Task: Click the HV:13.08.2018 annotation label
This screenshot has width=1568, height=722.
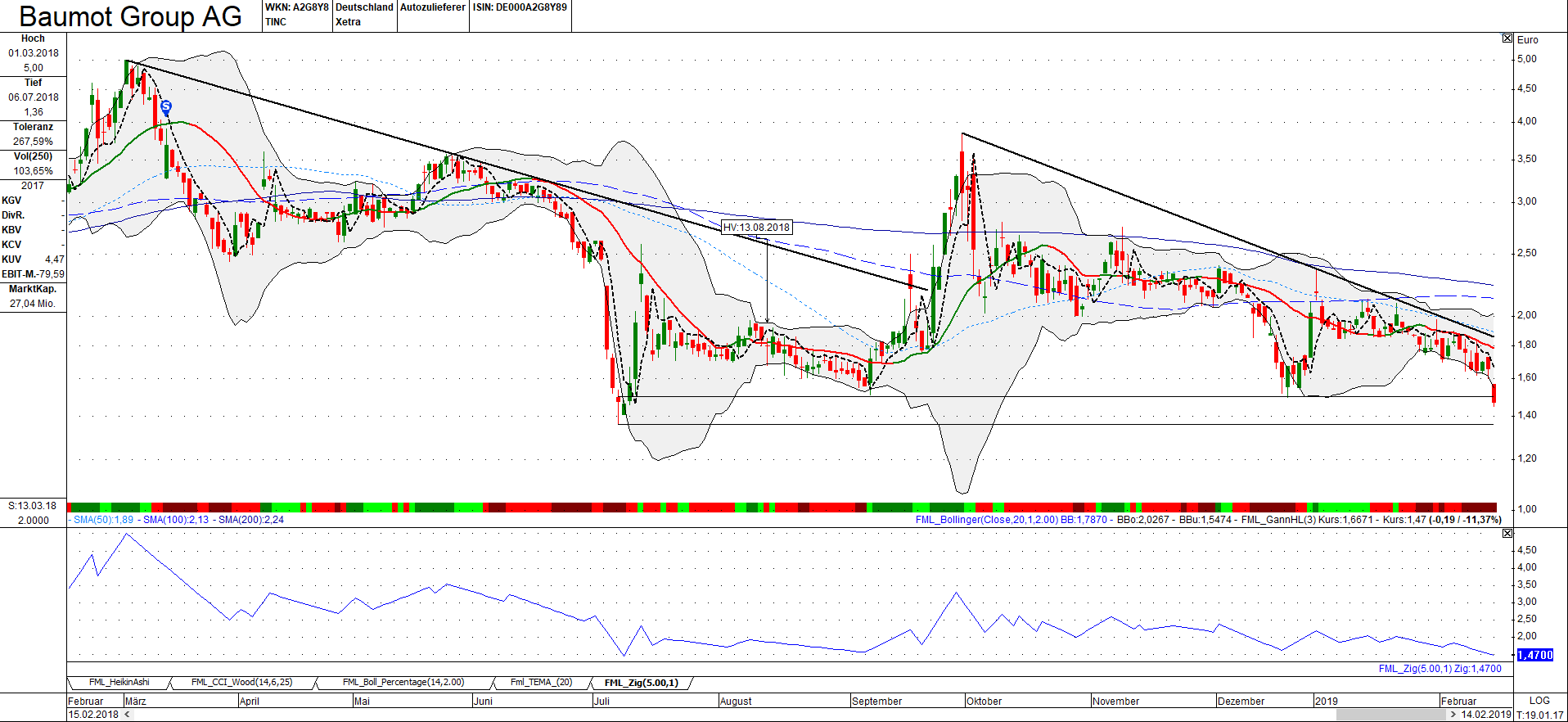Action: [756, 228]
